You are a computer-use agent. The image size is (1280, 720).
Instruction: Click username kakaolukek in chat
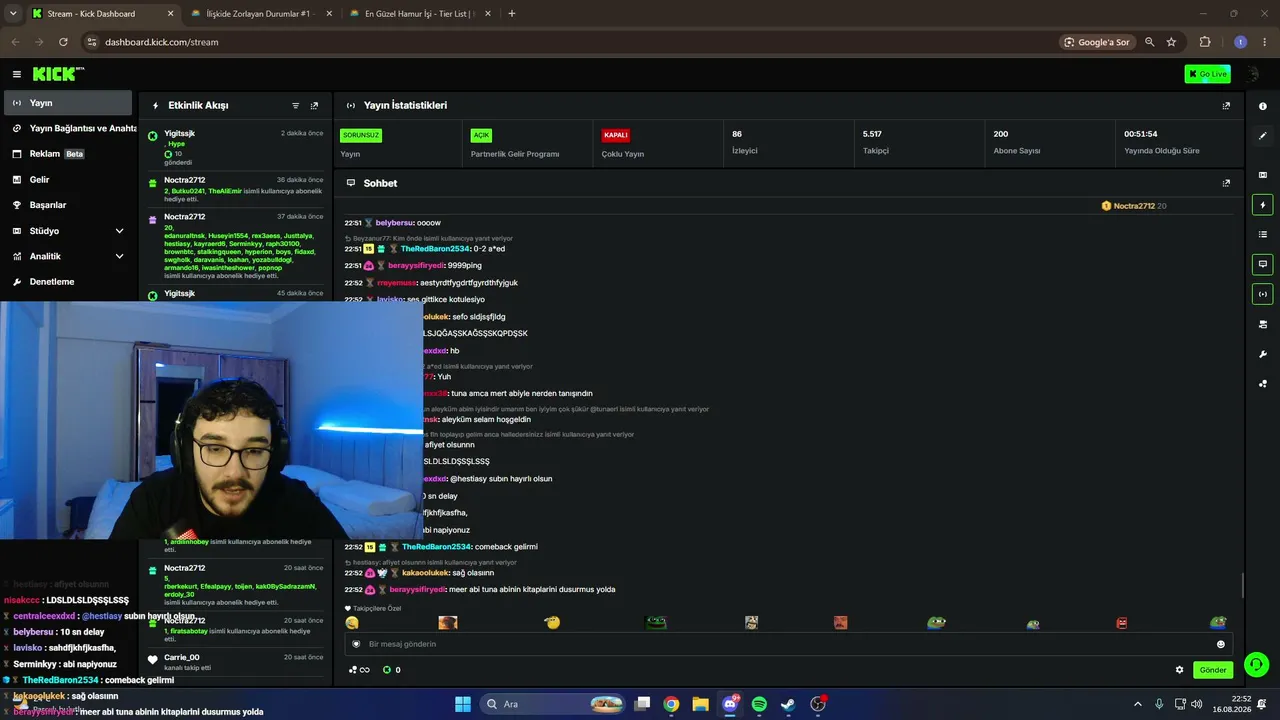point(428,573)
